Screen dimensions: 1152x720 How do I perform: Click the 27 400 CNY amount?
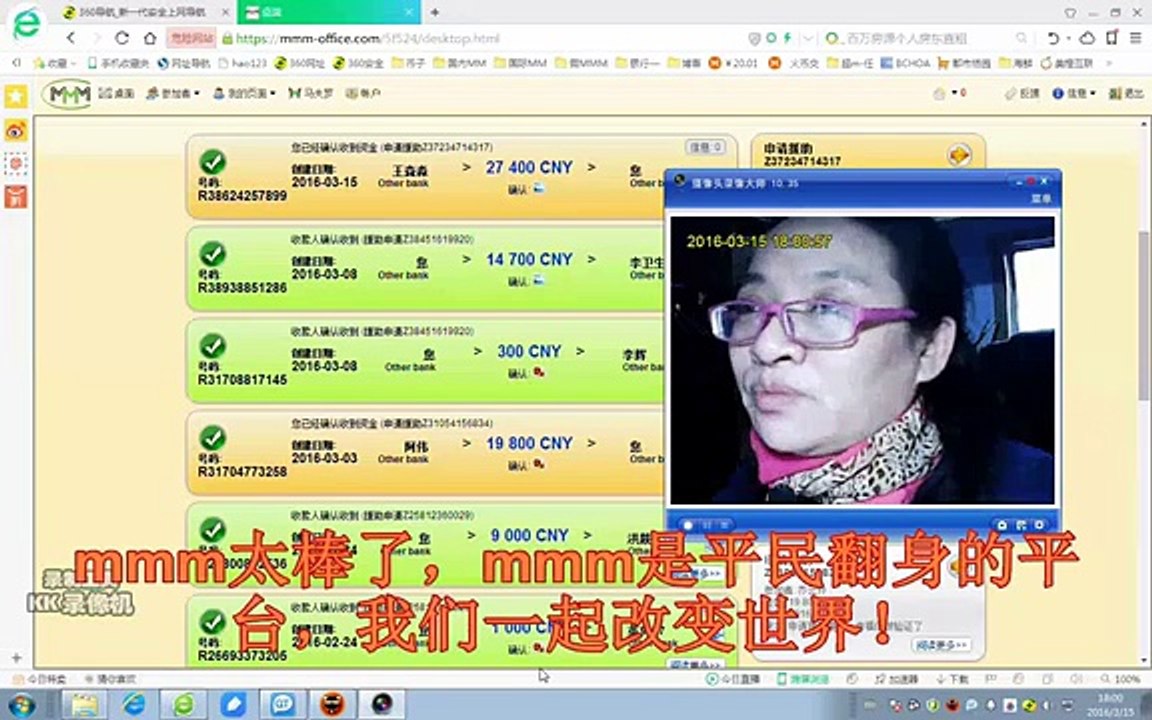tap(529, 168)
